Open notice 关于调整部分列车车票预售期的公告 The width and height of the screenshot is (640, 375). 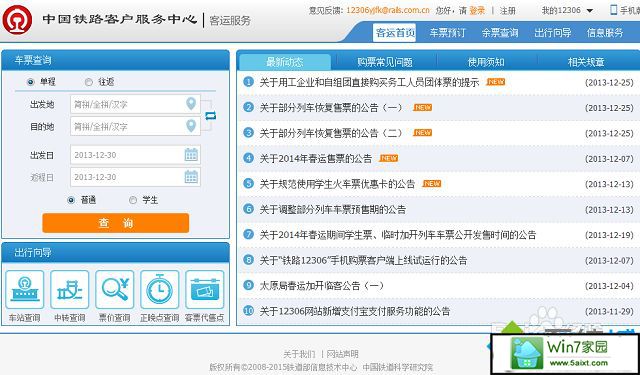333,209
